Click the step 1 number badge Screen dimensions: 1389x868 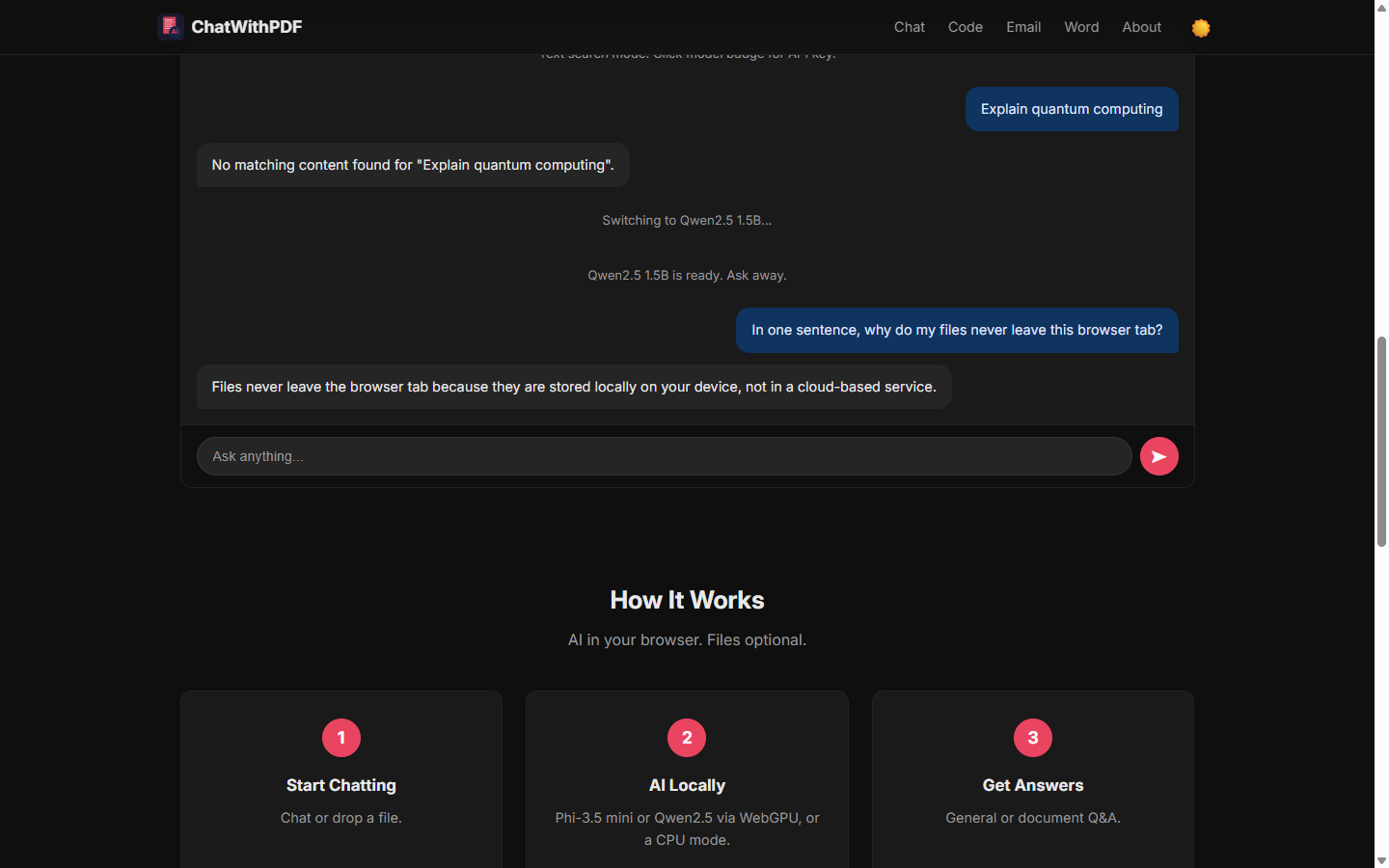pyautogui.click(x=341, y=738)
